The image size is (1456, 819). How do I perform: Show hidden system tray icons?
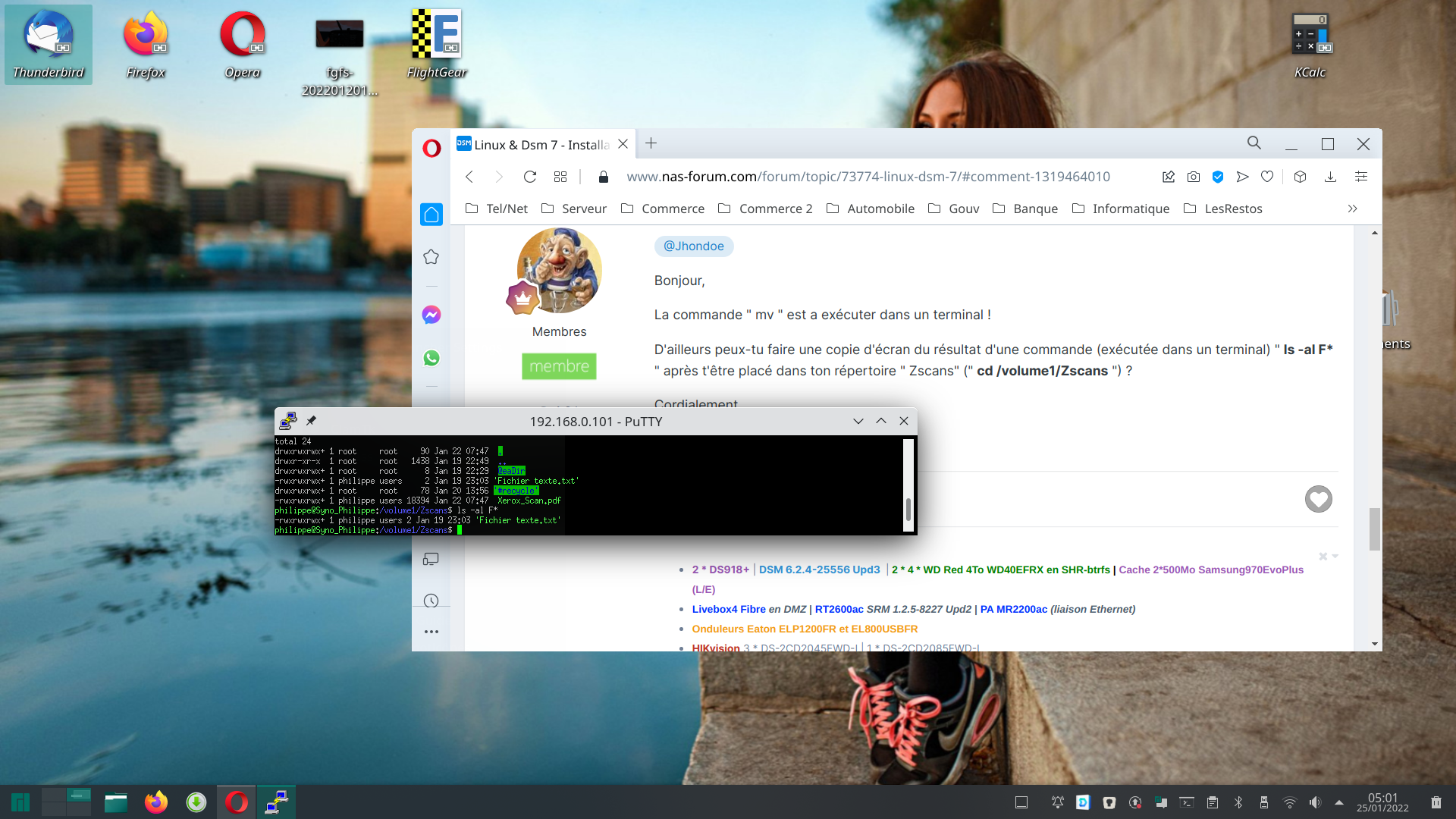point(1339,802)
